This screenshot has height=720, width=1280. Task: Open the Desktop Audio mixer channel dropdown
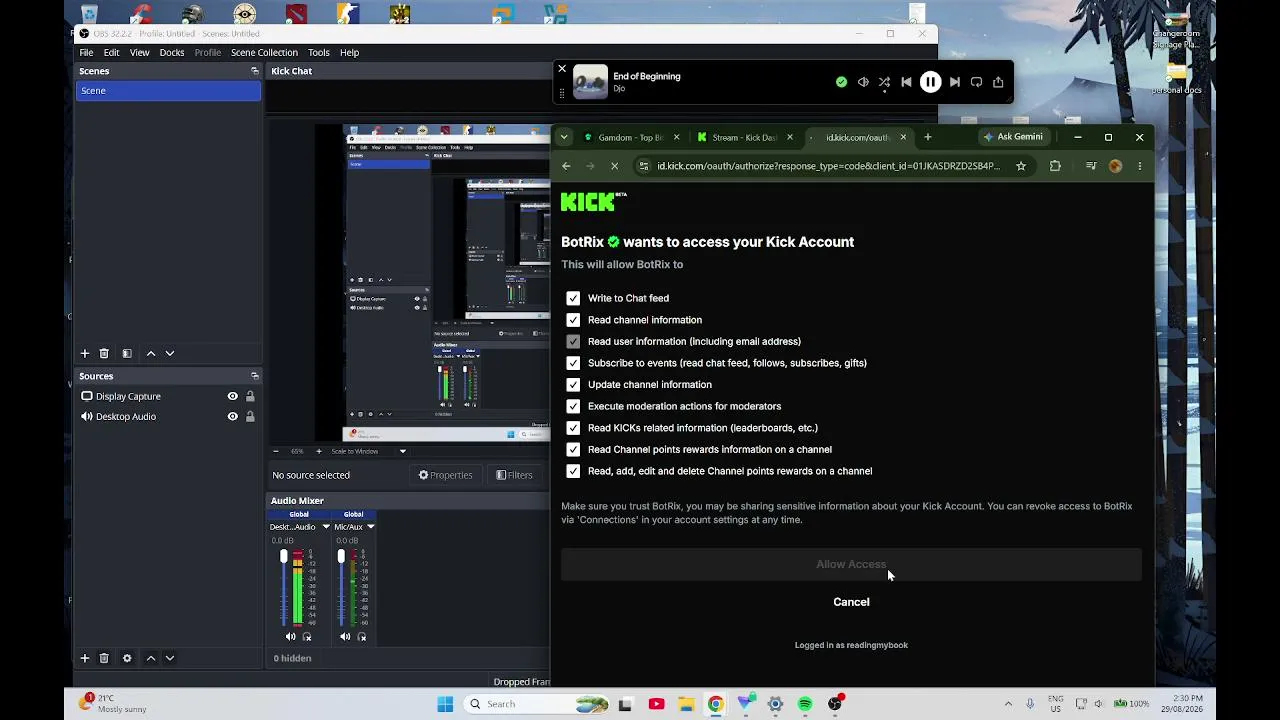pos(325,527)
